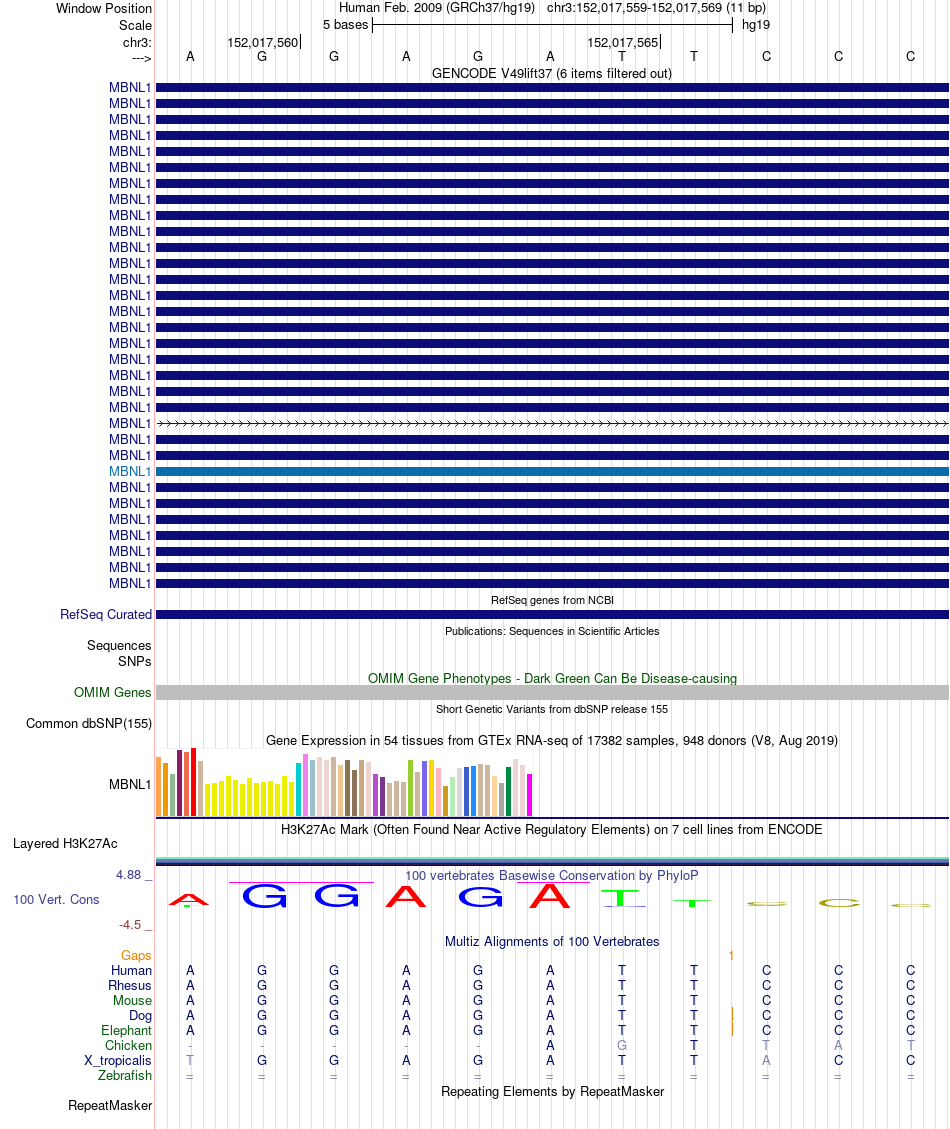This screenshot has height=1129, width=950.
Task: Click RefSeq genes from NCBI title
Action: [552, 600]
